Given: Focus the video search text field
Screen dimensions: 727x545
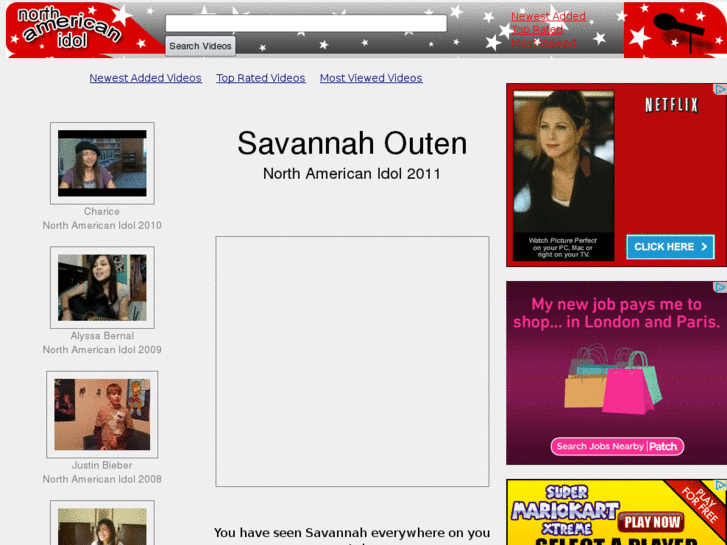Looking at the screenshot, I should (x=306, y=23).
